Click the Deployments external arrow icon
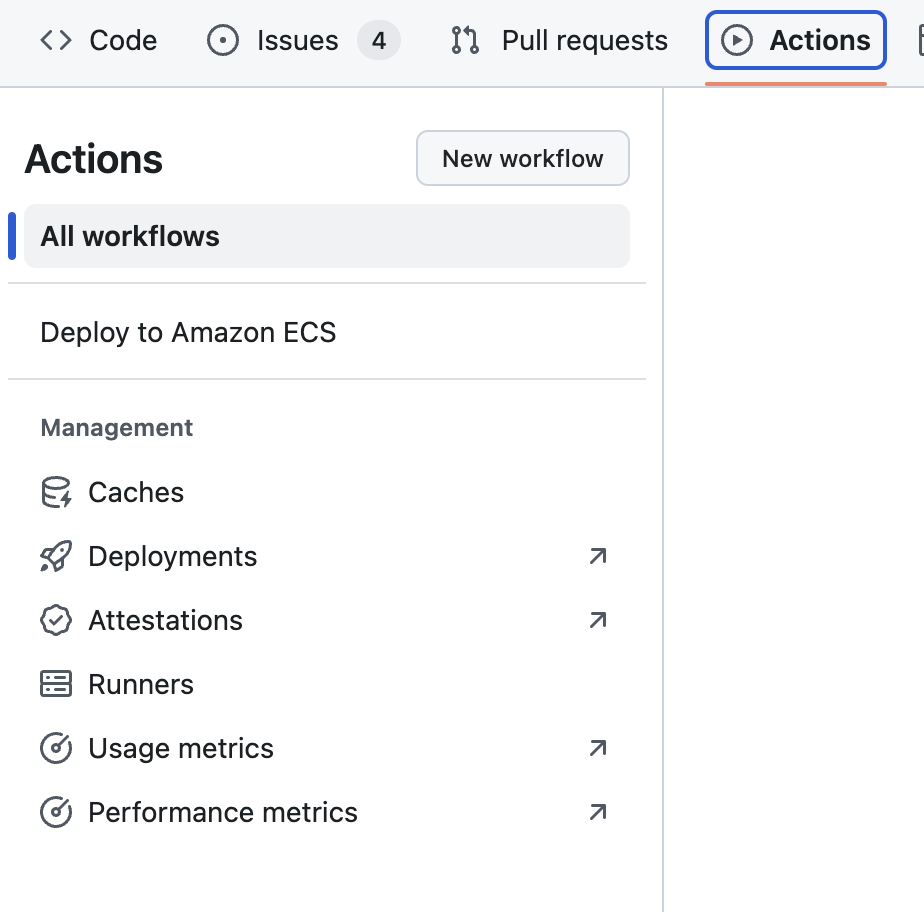 click(598, 556)
